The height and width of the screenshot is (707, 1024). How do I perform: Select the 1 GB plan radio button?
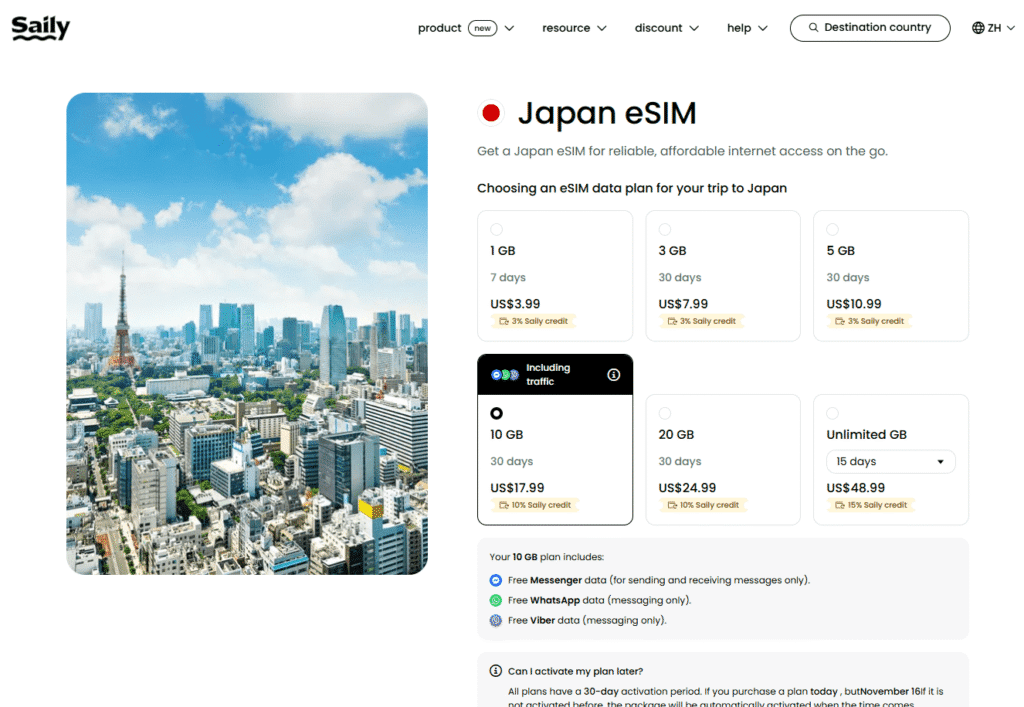[497, 229]
